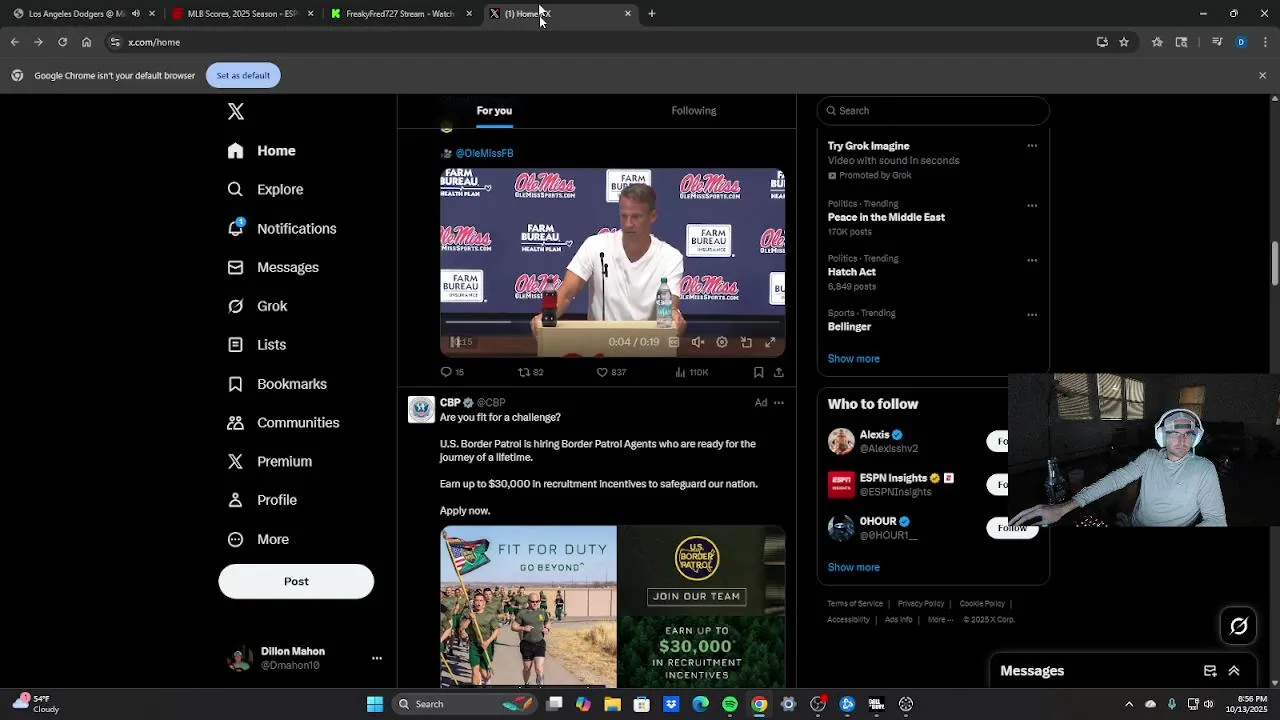Viewport: 1280px width, 720px height.
Task: Switch to FreakyFred727 Stream tab
Action: tap(400, 14)
